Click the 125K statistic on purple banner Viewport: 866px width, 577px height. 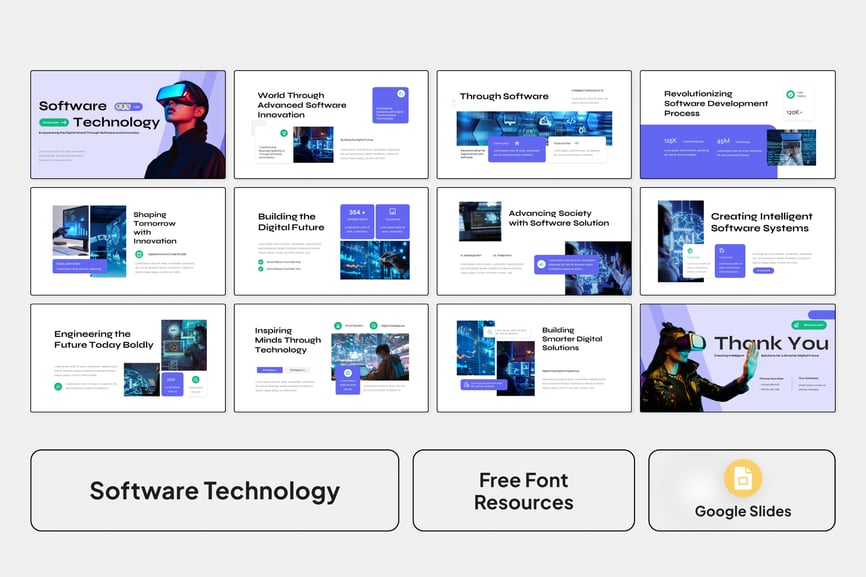tap(670, 141)
